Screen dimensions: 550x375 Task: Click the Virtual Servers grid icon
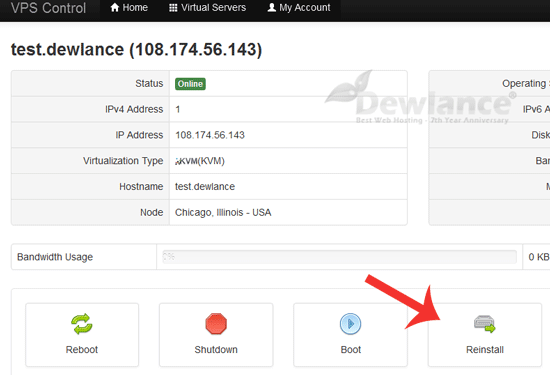pyautogui.click(x=173, y=8)
